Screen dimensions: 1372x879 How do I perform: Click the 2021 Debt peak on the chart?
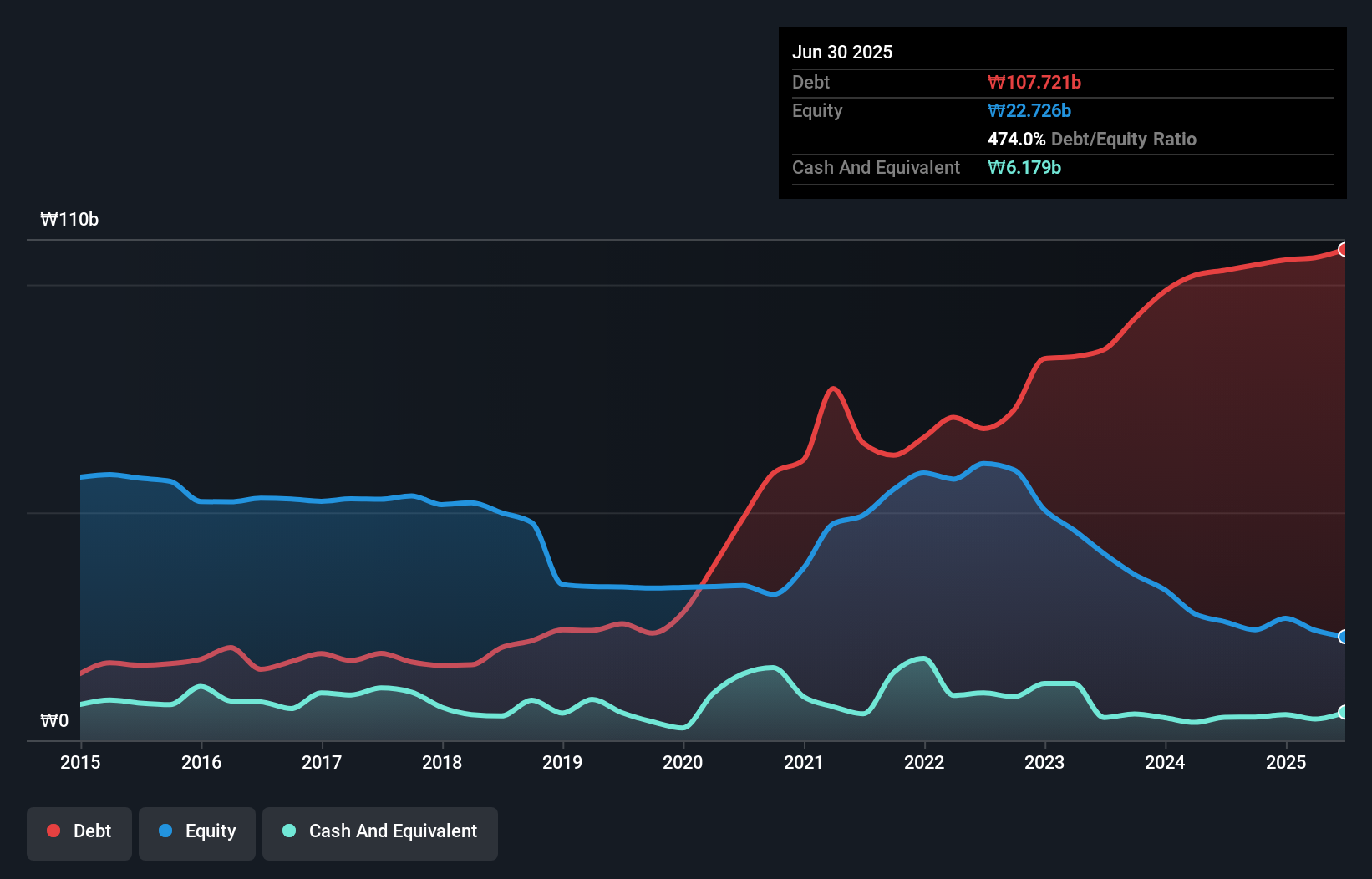coord(832,389)
